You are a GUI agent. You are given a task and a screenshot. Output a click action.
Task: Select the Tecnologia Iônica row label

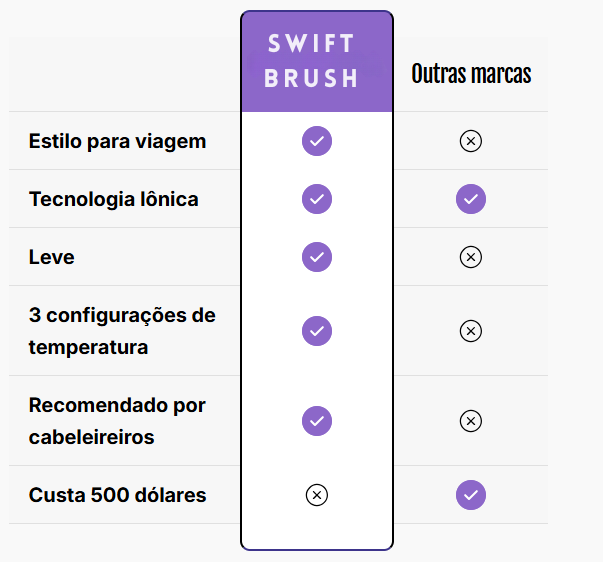[x=113, y=199]
